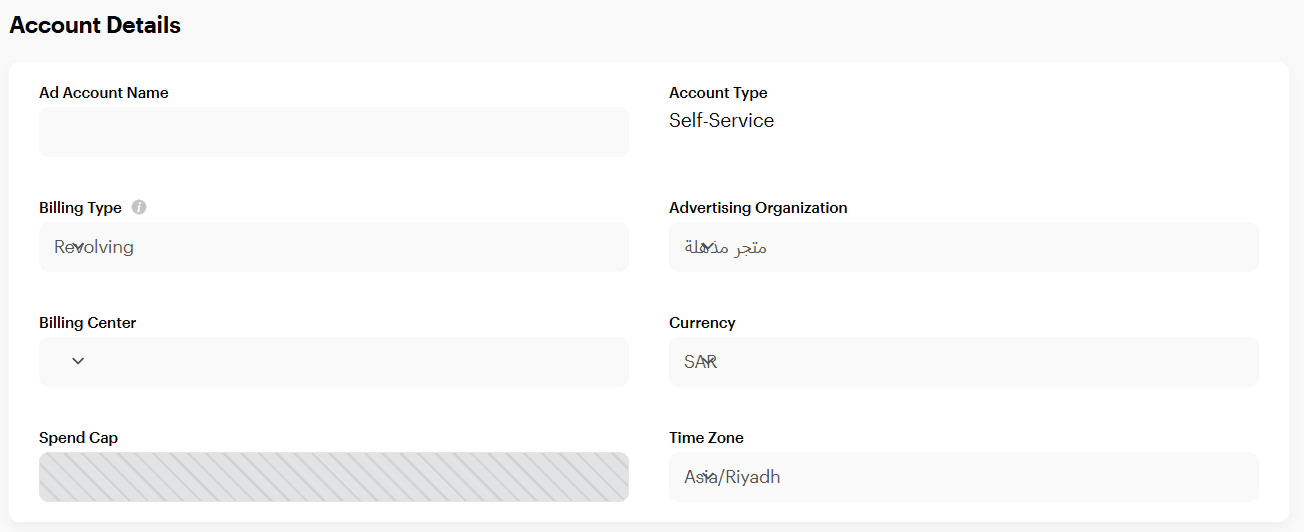Image resolution: width=1304 pixels, height=532 pixels.
Task: Click the Account Details heading
Action: [95, 26]
